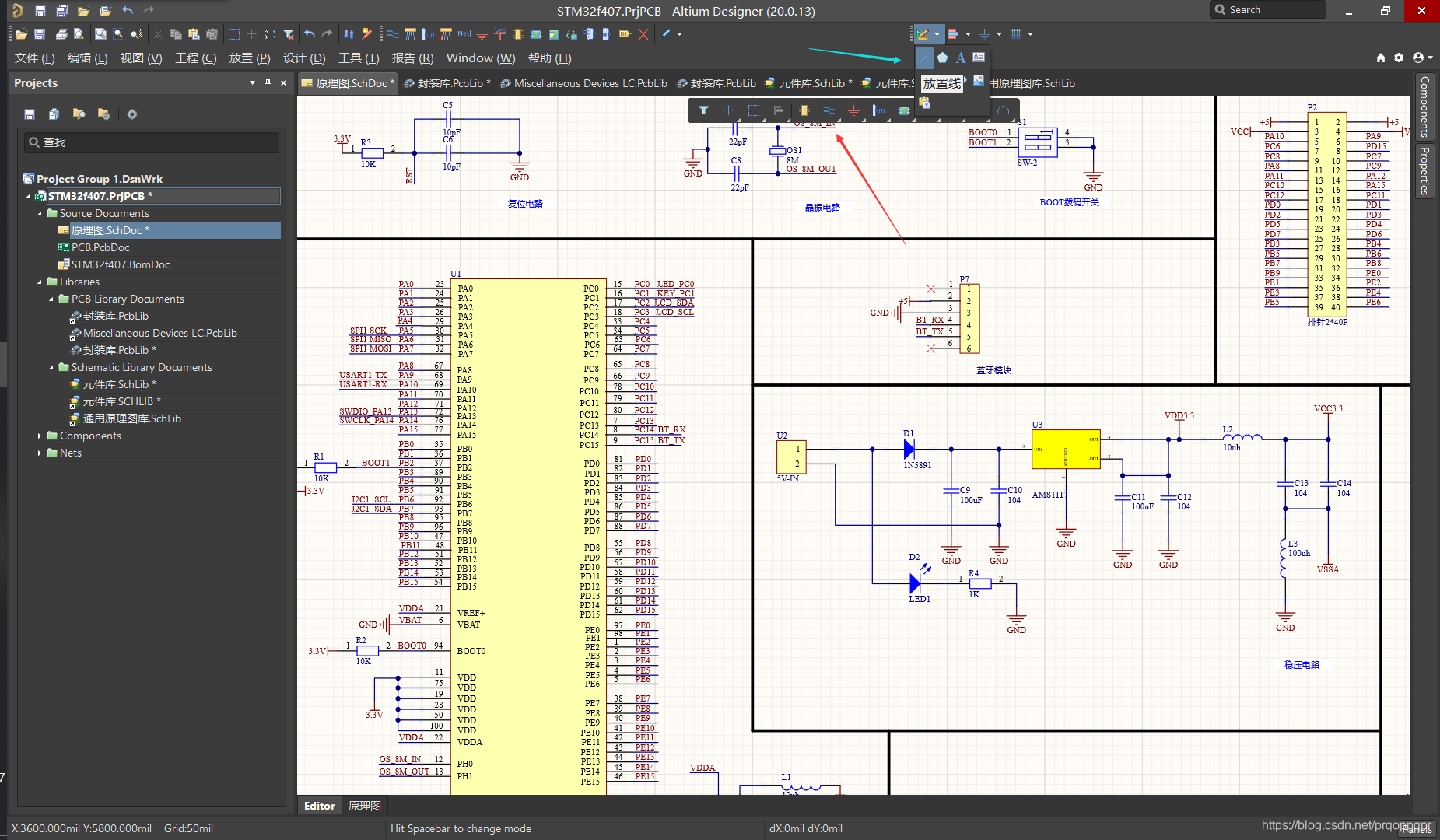The image size is (1440, 840).
Task: Click the place image icon in flyout
Action: pos(979,80)
